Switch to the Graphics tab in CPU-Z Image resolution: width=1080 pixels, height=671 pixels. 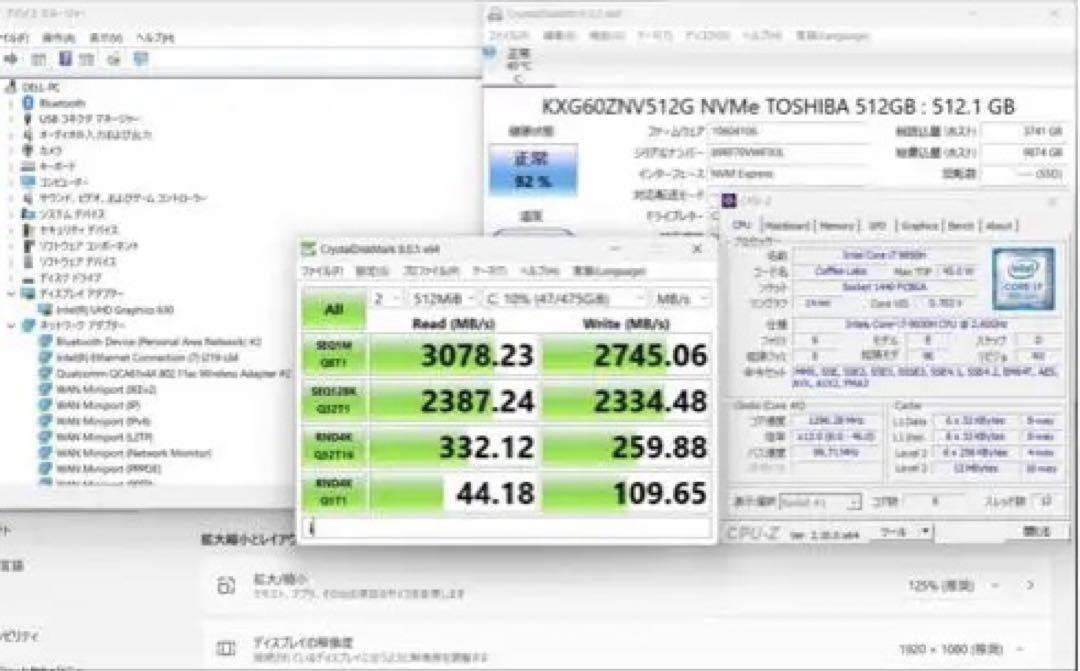pos(919,225)
